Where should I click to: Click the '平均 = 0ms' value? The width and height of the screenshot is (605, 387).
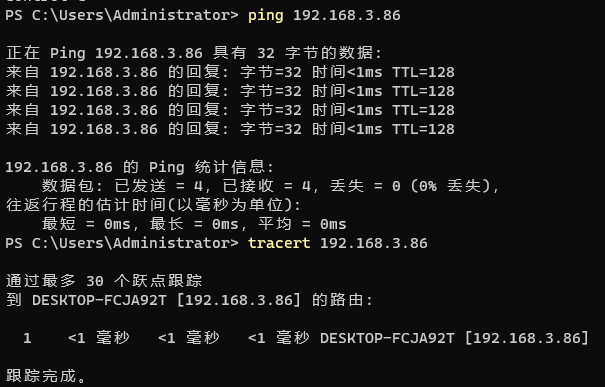pyautogui.click(x=302, y=224)
